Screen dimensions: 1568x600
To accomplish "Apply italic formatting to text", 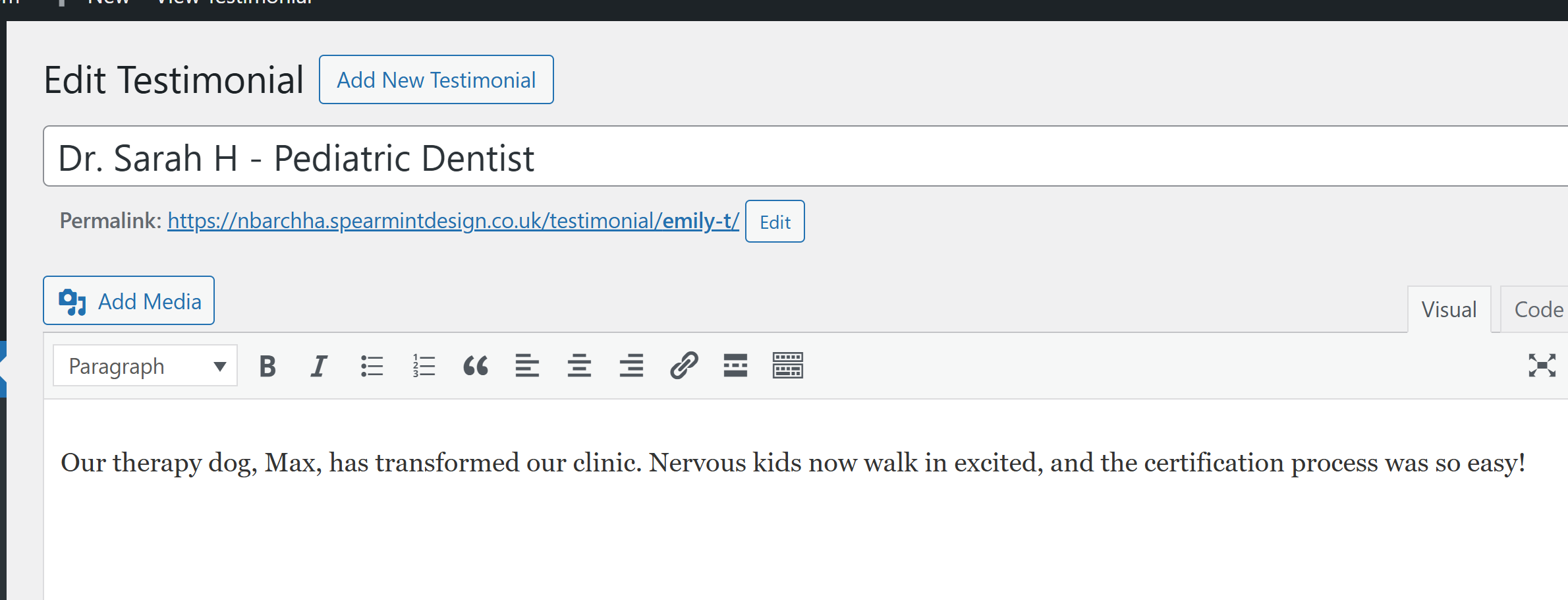I will click(x=320, y=366).
